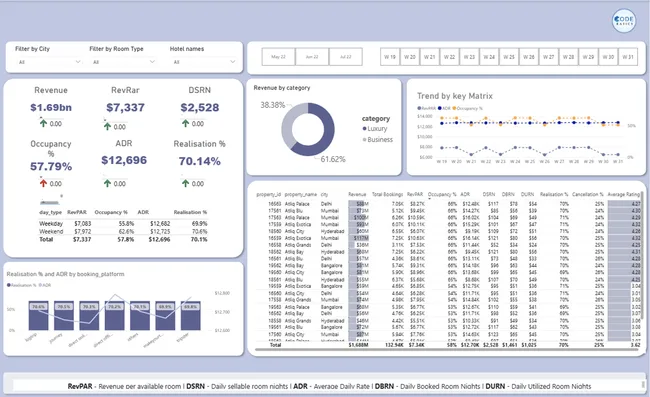This screenshot has height=397, width=650.
Task: Select week W 23 slicer tile
Action: point(469,57)
